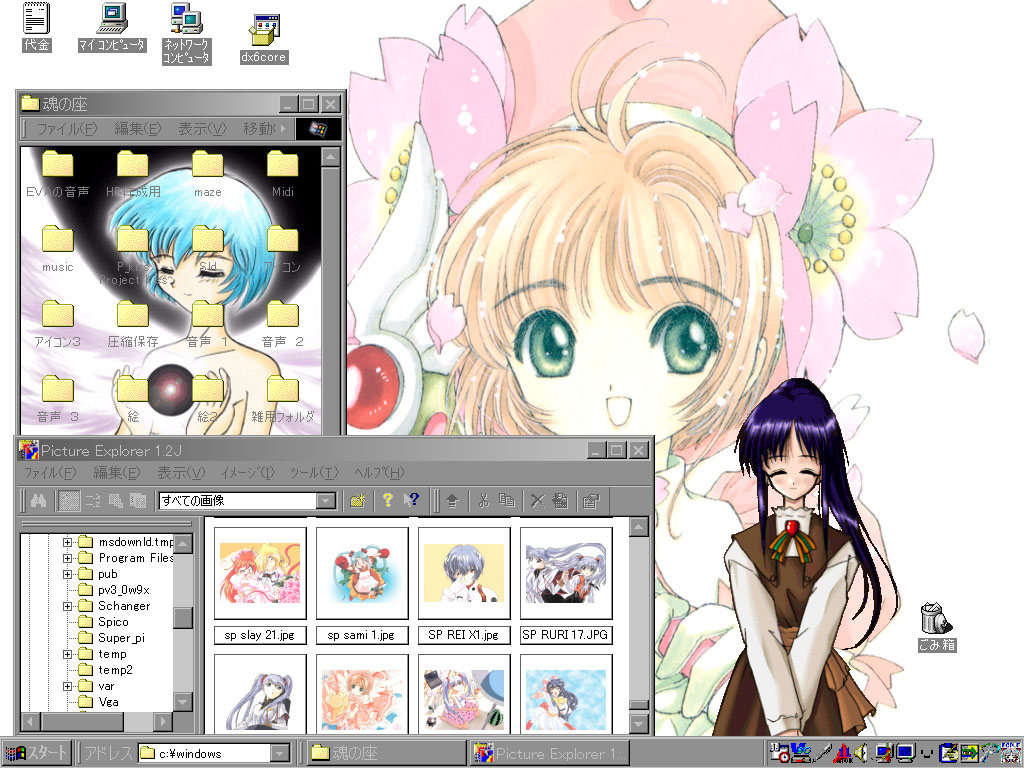
Task: Click the Properties icon in Picture Explorer toolbar
Action: [x=591, y=501]
